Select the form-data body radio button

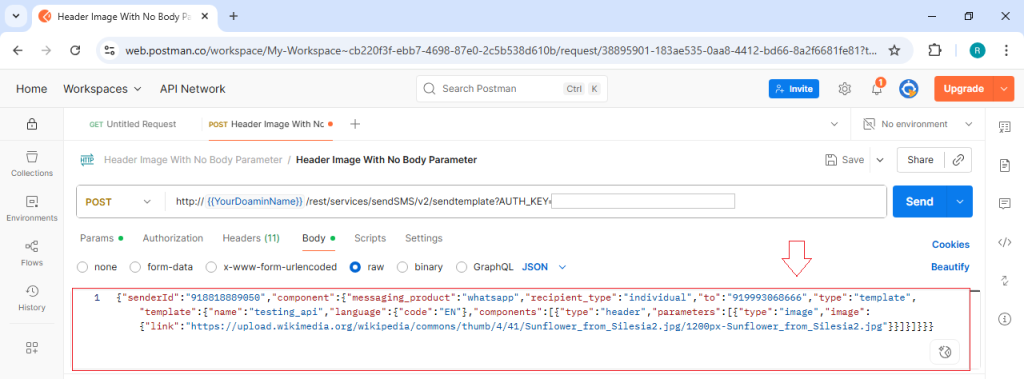pos(135,267)
